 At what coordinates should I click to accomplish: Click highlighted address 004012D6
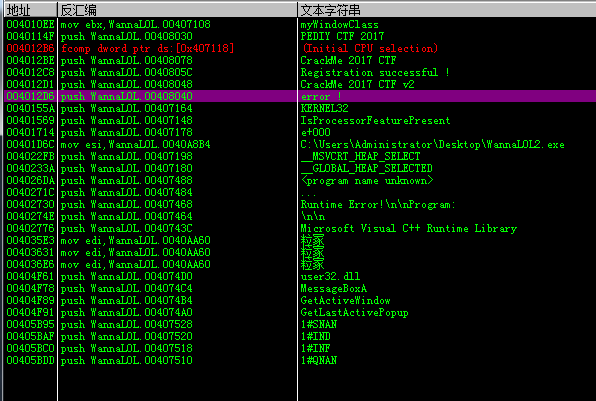point(30,97)
